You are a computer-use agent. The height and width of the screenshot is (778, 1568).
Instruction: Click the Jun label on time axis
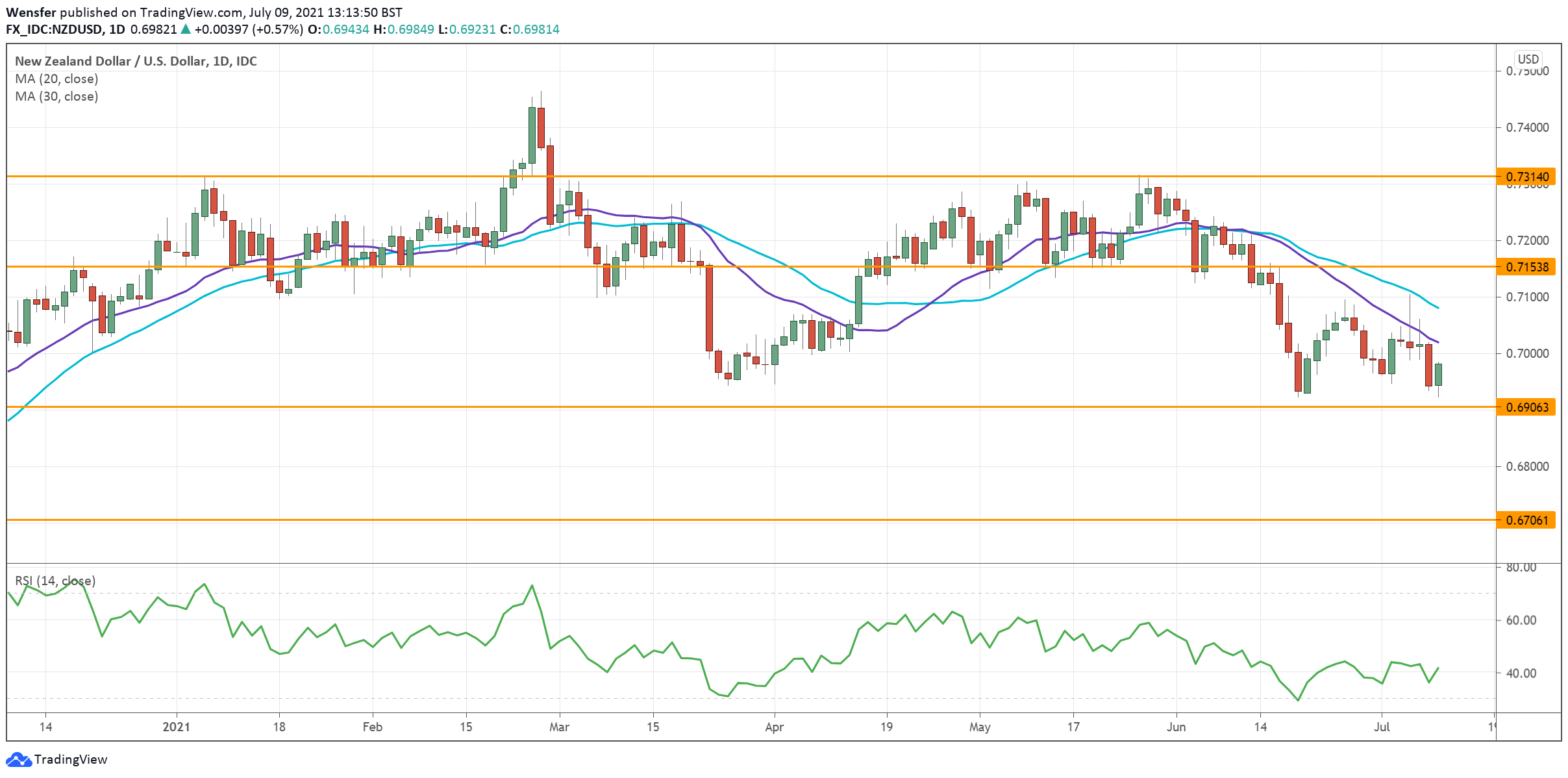1176,727
